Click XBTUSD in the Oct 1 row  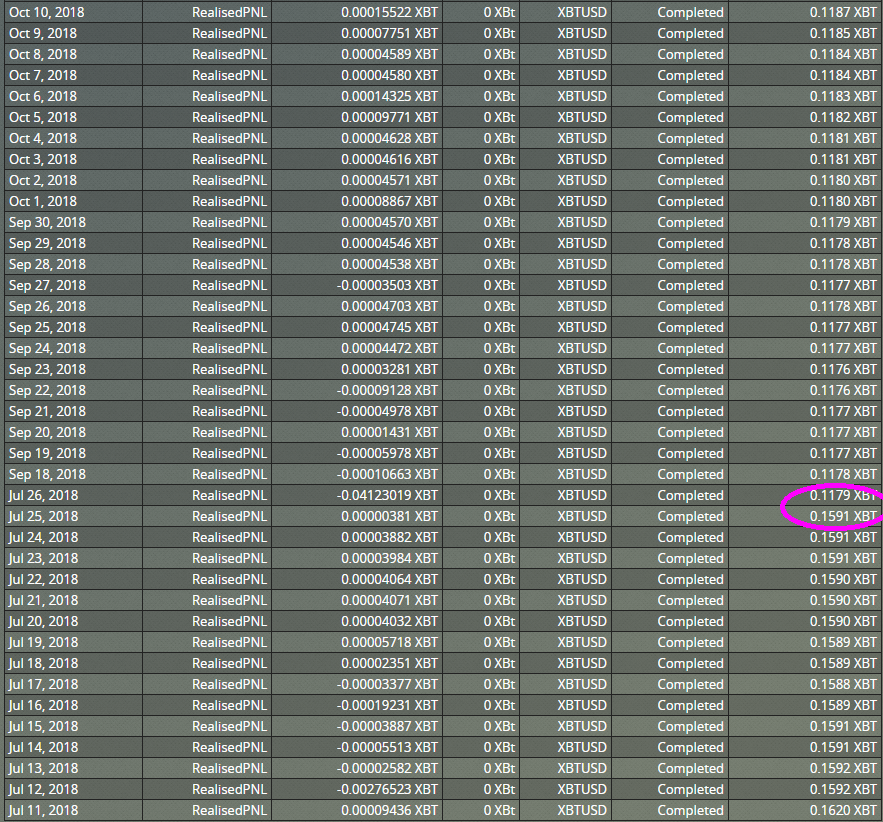(582, 201)
